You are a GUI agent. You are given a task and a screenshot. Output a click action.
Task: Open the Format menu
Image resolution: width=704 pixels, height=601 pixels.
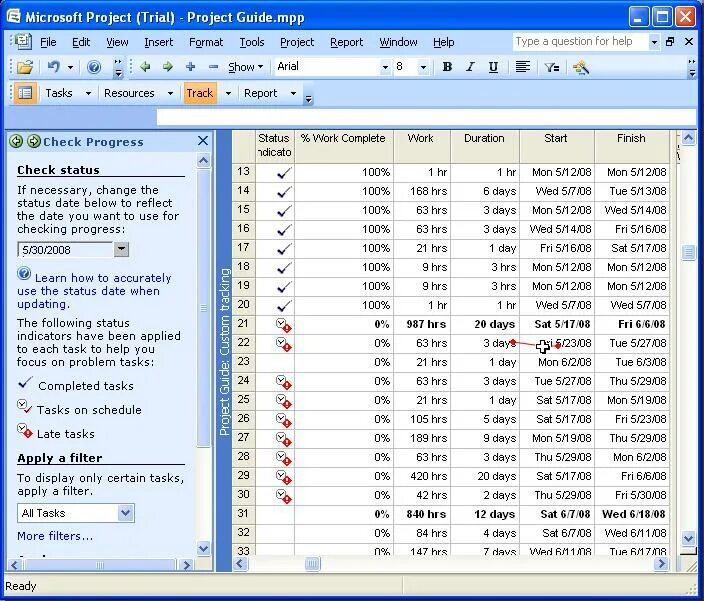[x=206, y=42]
